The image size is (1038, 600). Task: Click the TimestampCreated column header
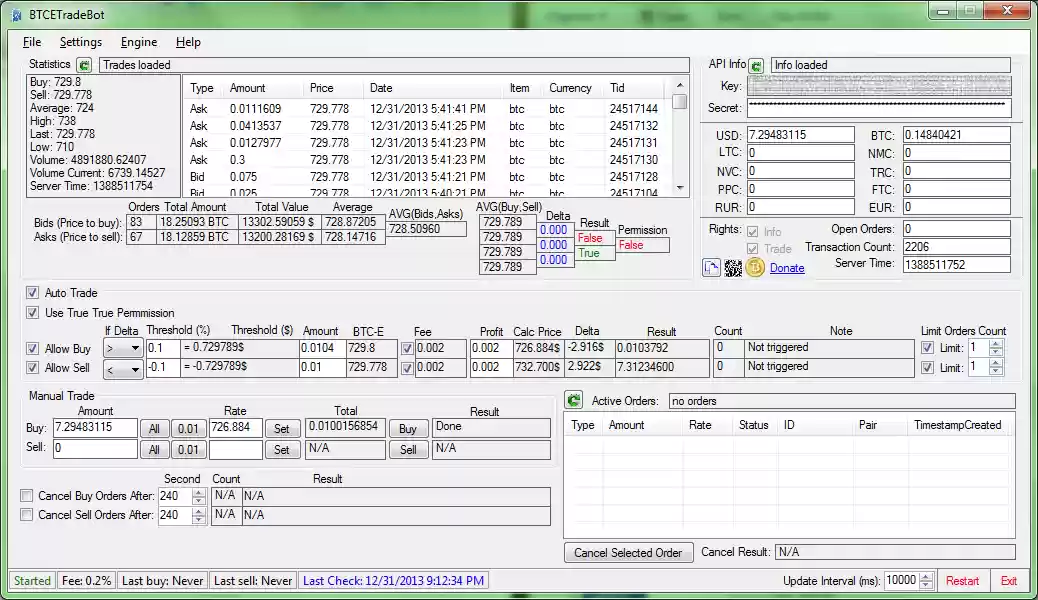pos(957,425)
